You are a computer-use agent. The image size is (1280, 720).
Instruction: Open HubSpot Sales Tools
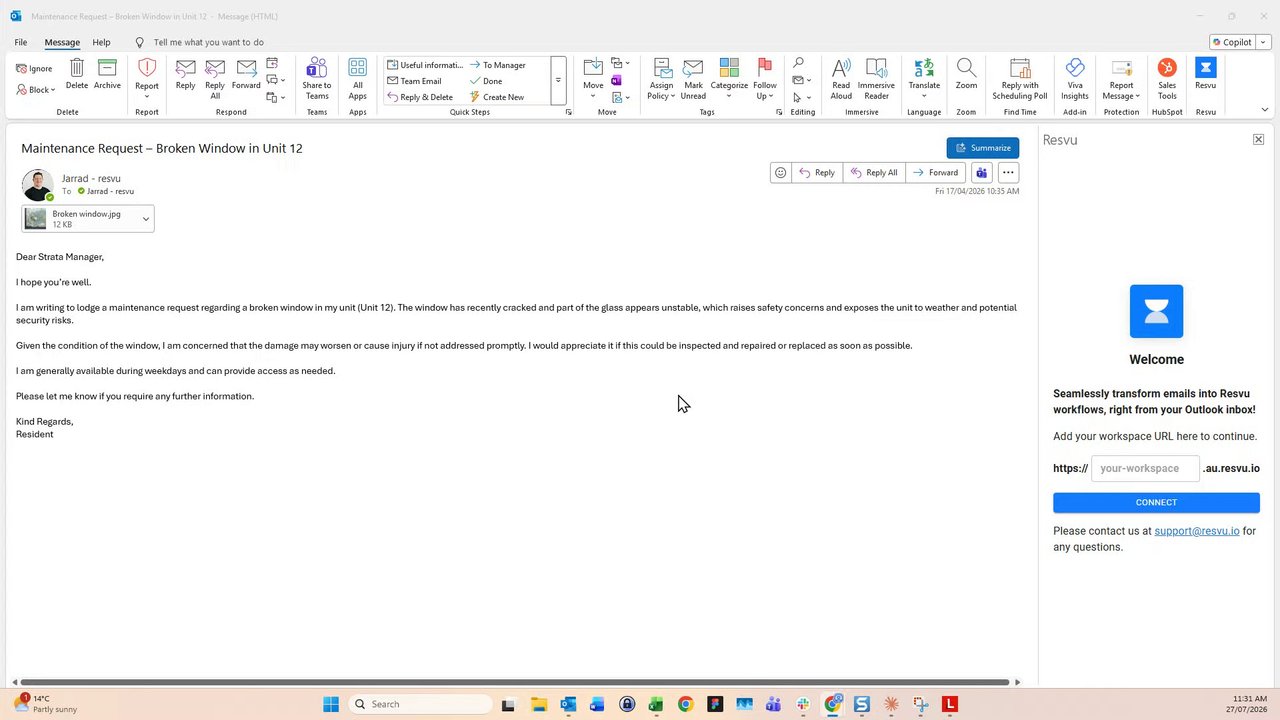1167,78
